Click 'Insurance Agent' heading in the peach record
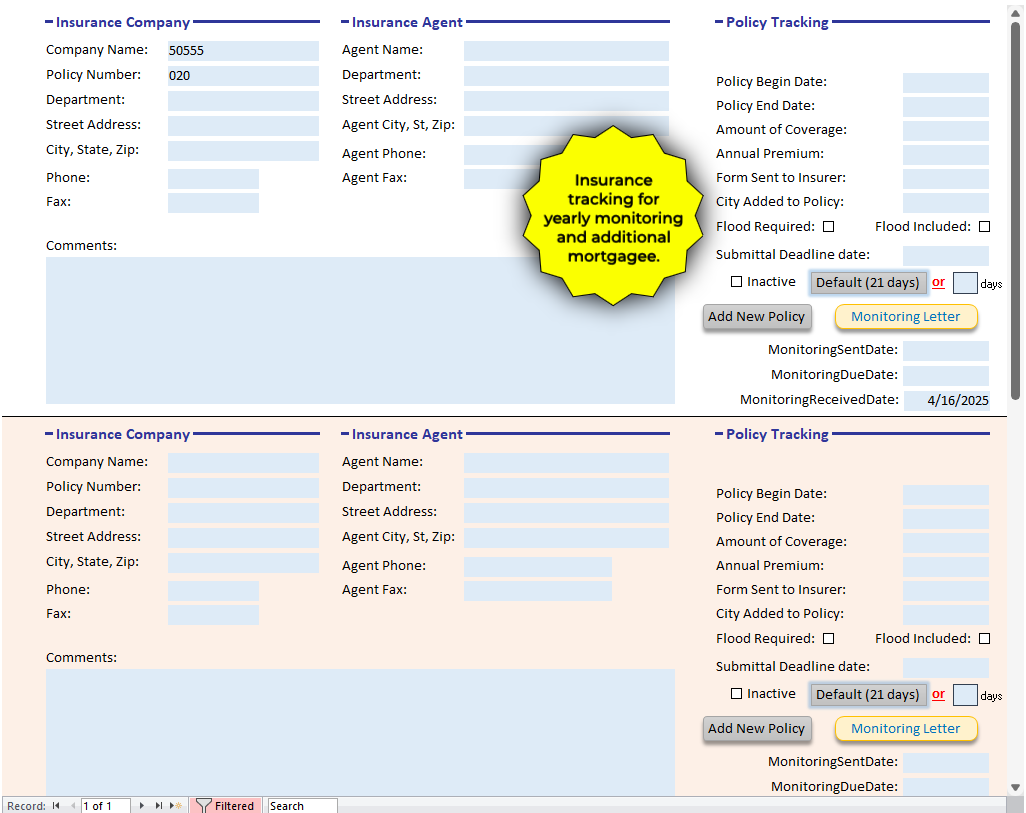 pos(407,434)
